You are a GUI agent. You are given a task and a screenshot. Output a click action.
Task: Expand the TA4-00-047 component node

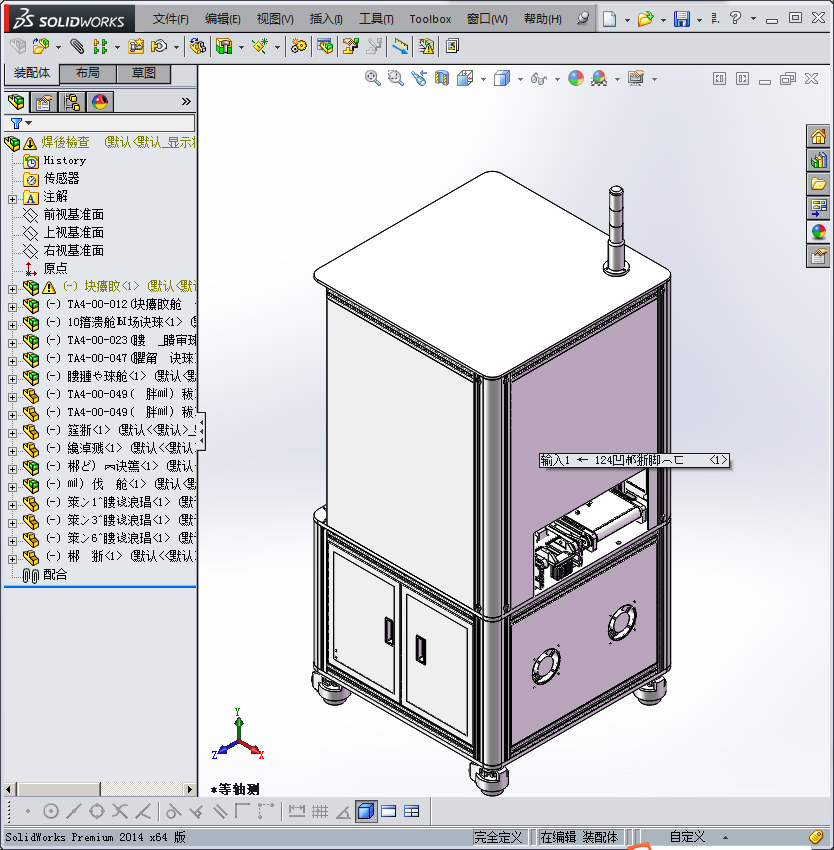coord(12,360)
